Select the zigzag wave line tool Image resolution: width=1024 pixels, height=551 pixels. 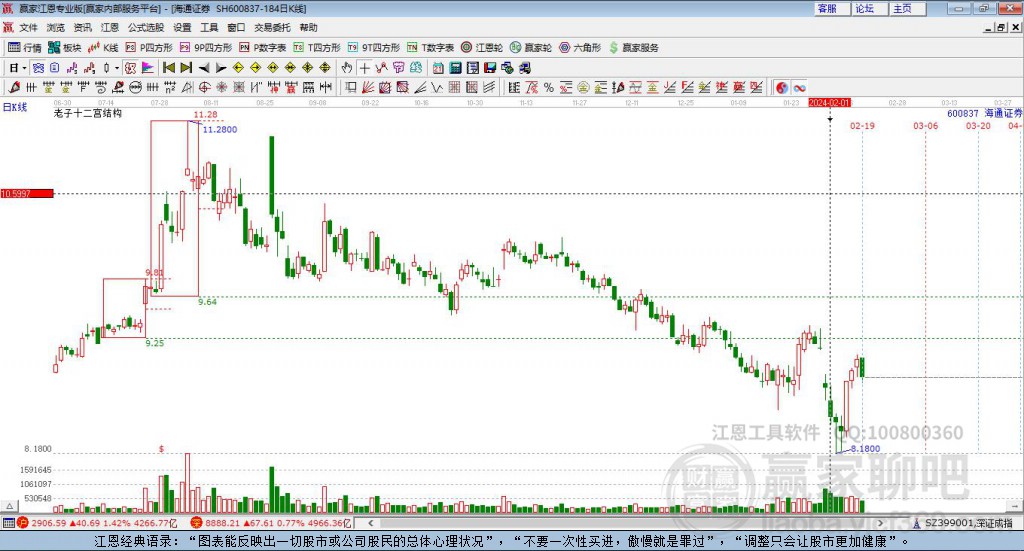[x=437, y=87]
